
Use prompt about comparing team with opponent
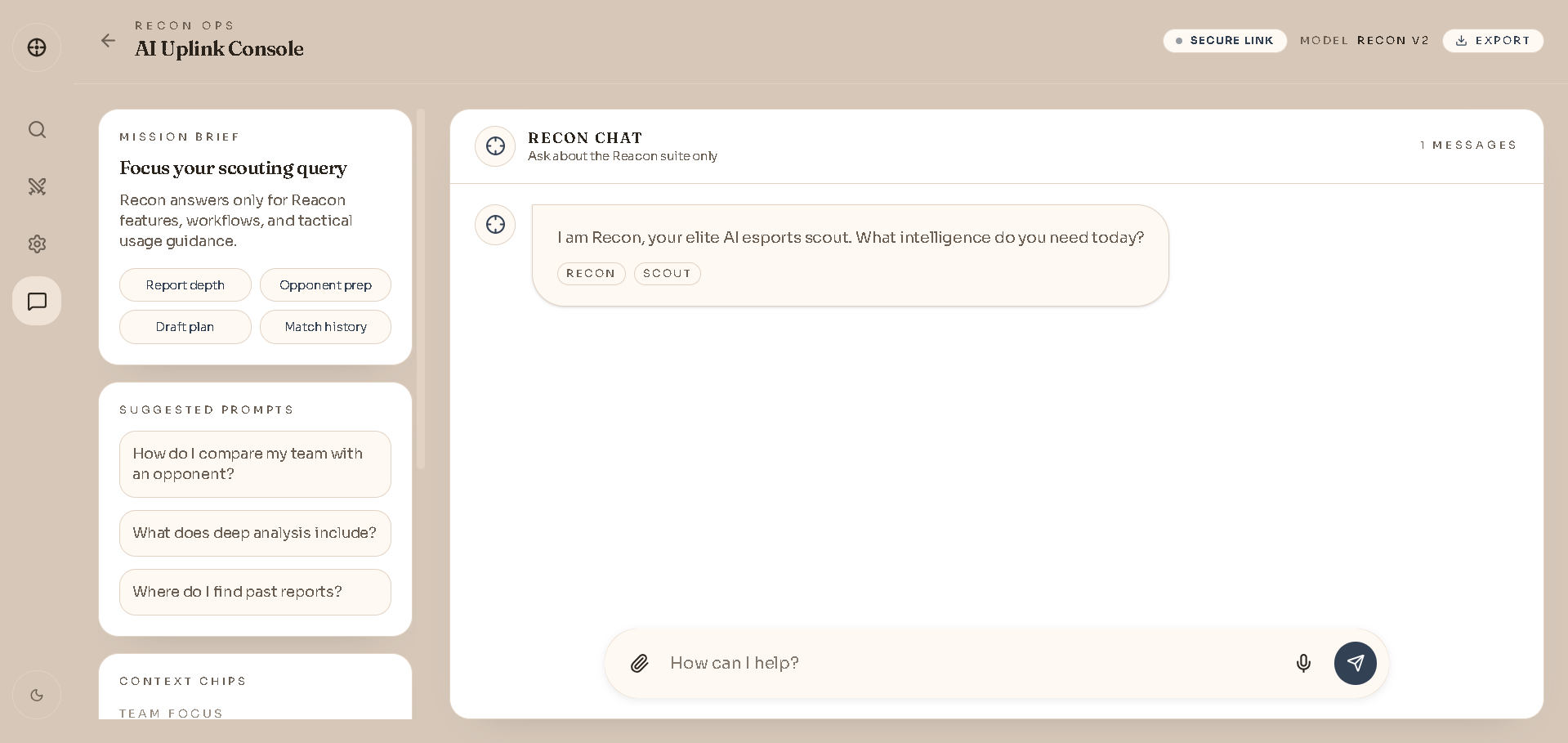coord(255,464)
